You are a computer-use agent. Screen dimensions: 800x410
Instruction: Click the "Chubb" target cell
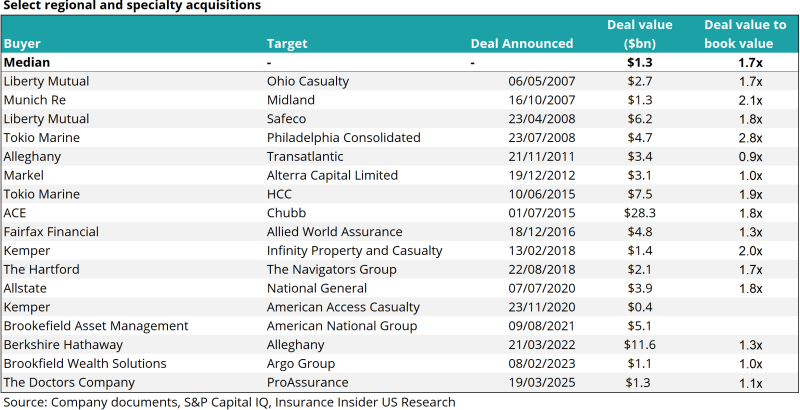pyautogui.click(x=286, y=213)
